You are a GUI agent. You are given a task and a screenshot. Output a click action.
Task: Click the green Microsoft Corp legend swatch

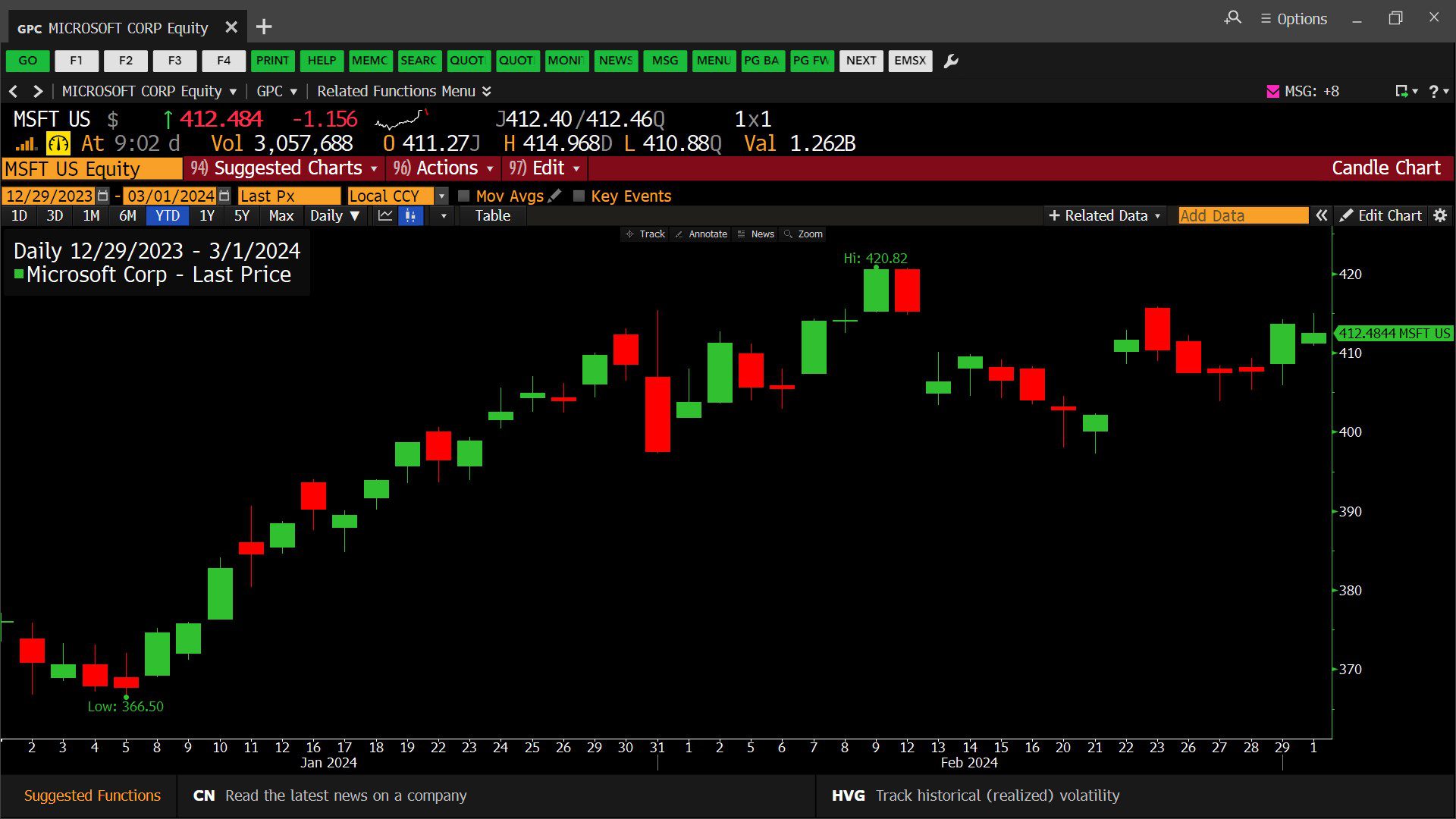[x=19, y=274]
